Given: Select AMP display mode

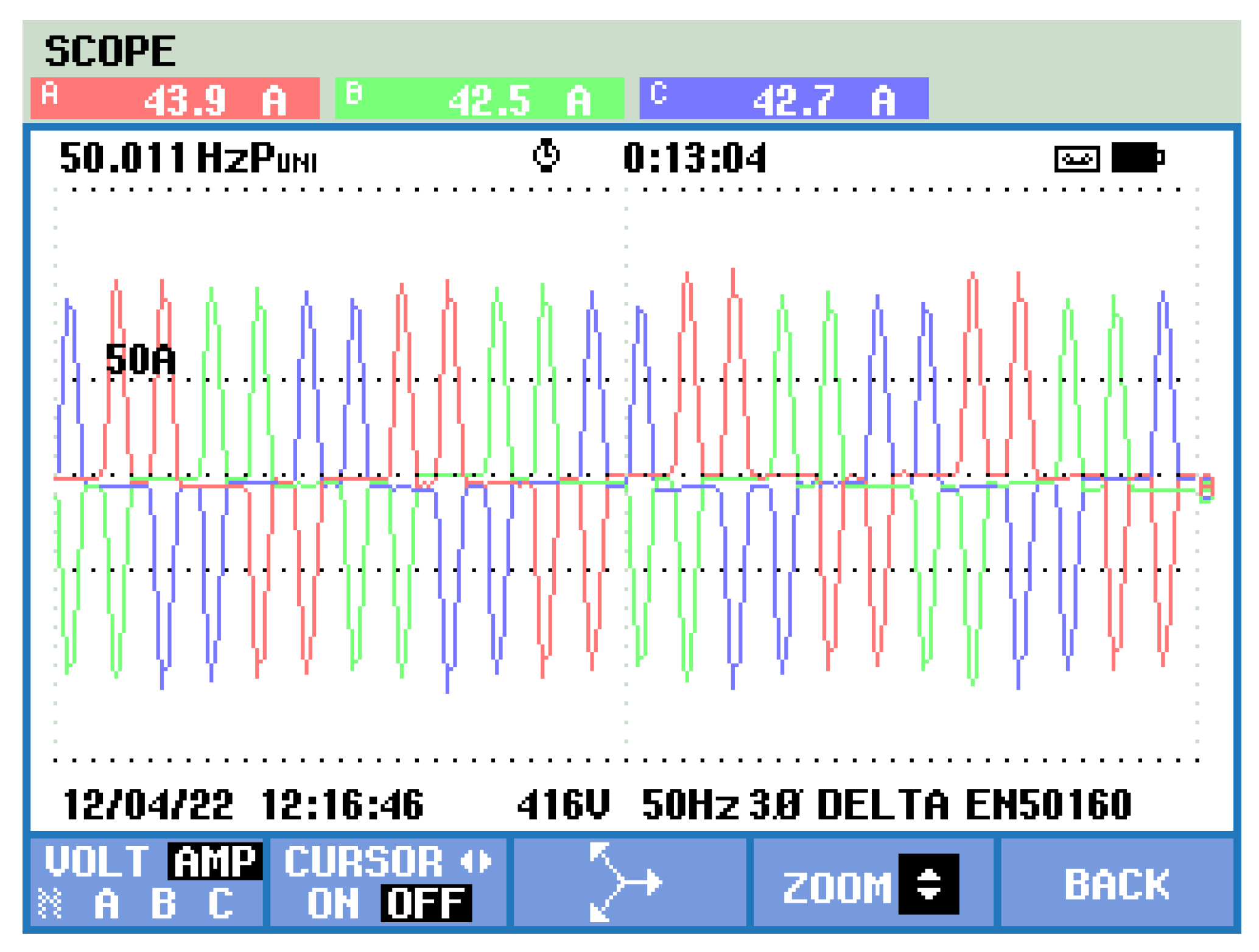Looking at the screenshot, I should (214, 861).
